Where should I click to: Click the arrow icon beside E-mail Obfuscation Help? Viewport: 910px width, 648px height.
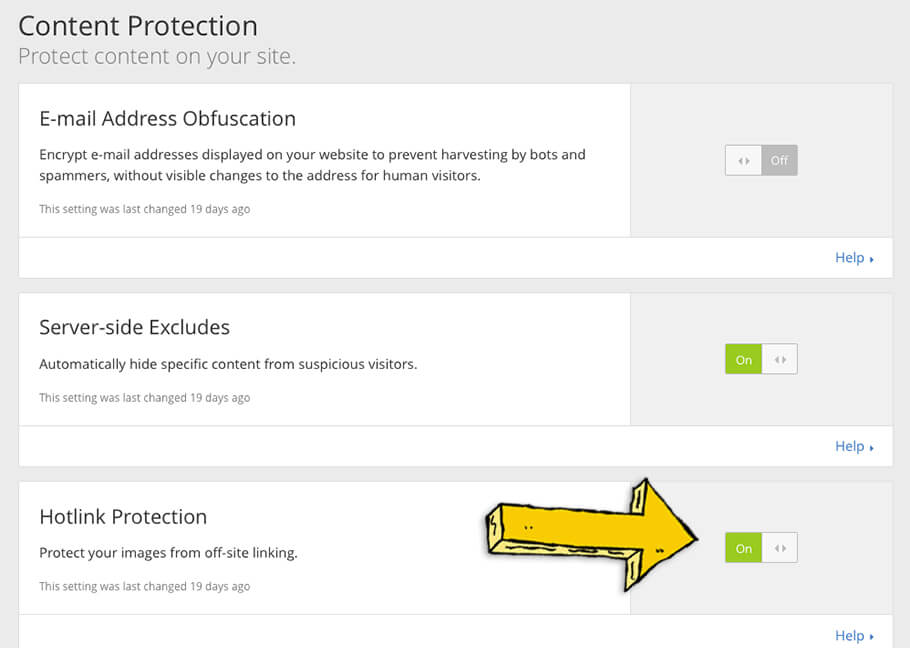872,259
